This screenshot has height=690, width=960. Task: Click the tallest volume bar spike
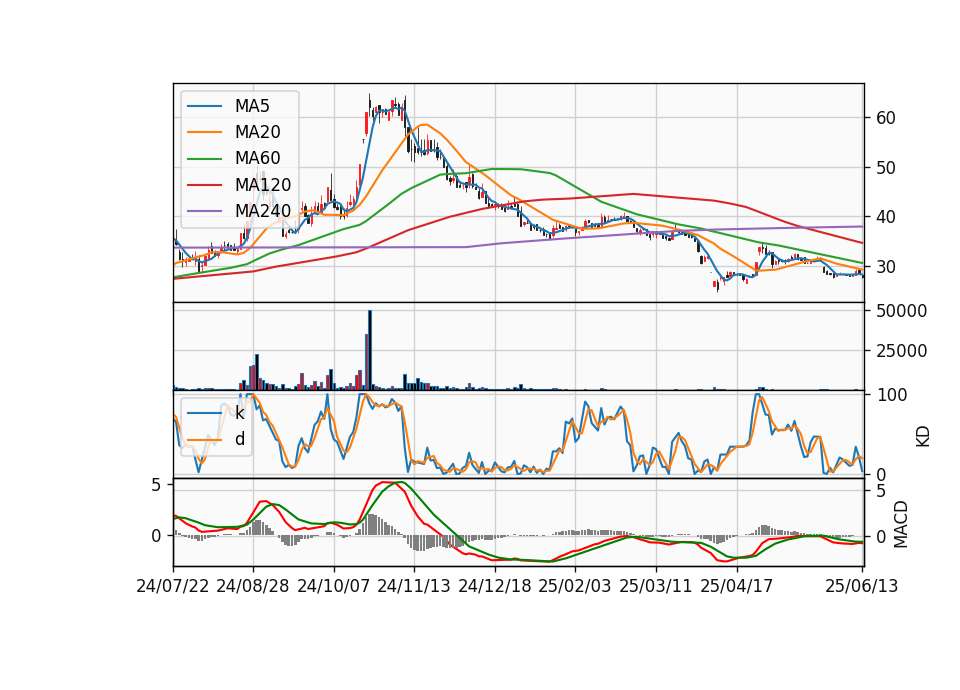pyautogui.click(x=370, y=350)
